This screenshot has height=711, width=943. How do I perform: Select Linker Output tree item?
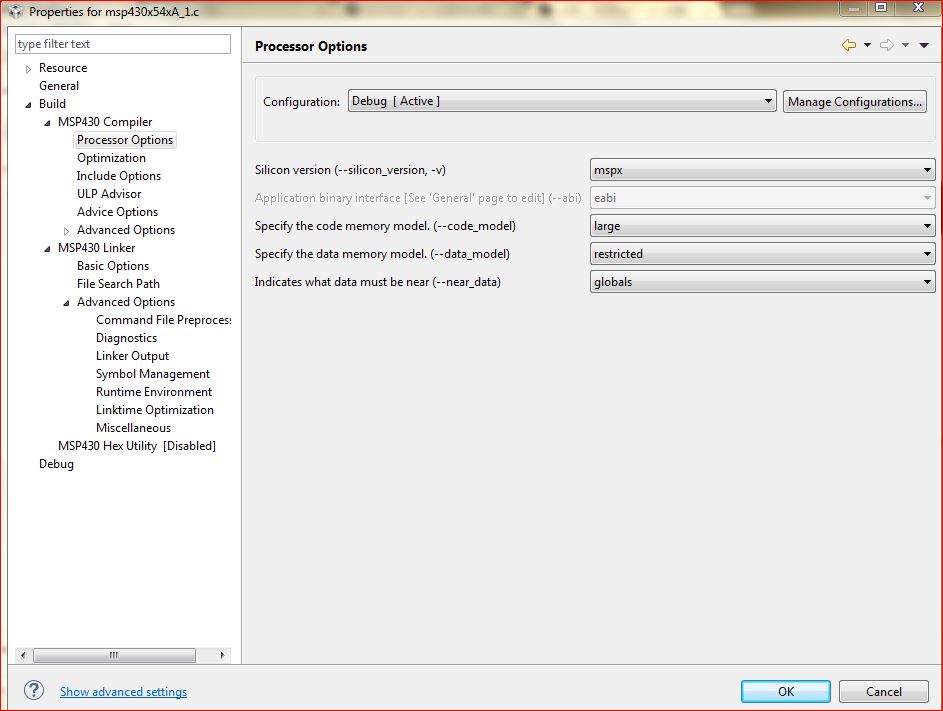click(132, 356)
